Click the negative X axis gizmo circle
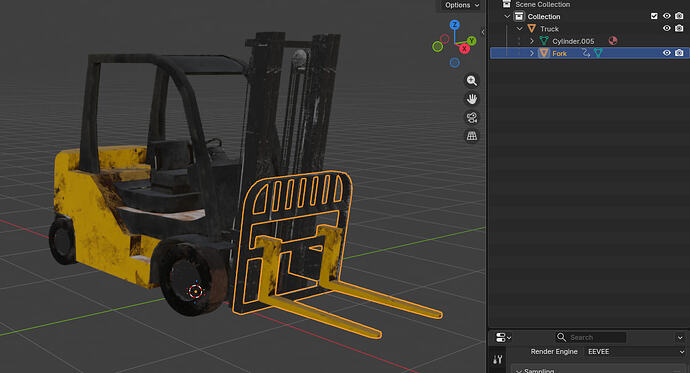The image size is (690, 373). (445, 39)
